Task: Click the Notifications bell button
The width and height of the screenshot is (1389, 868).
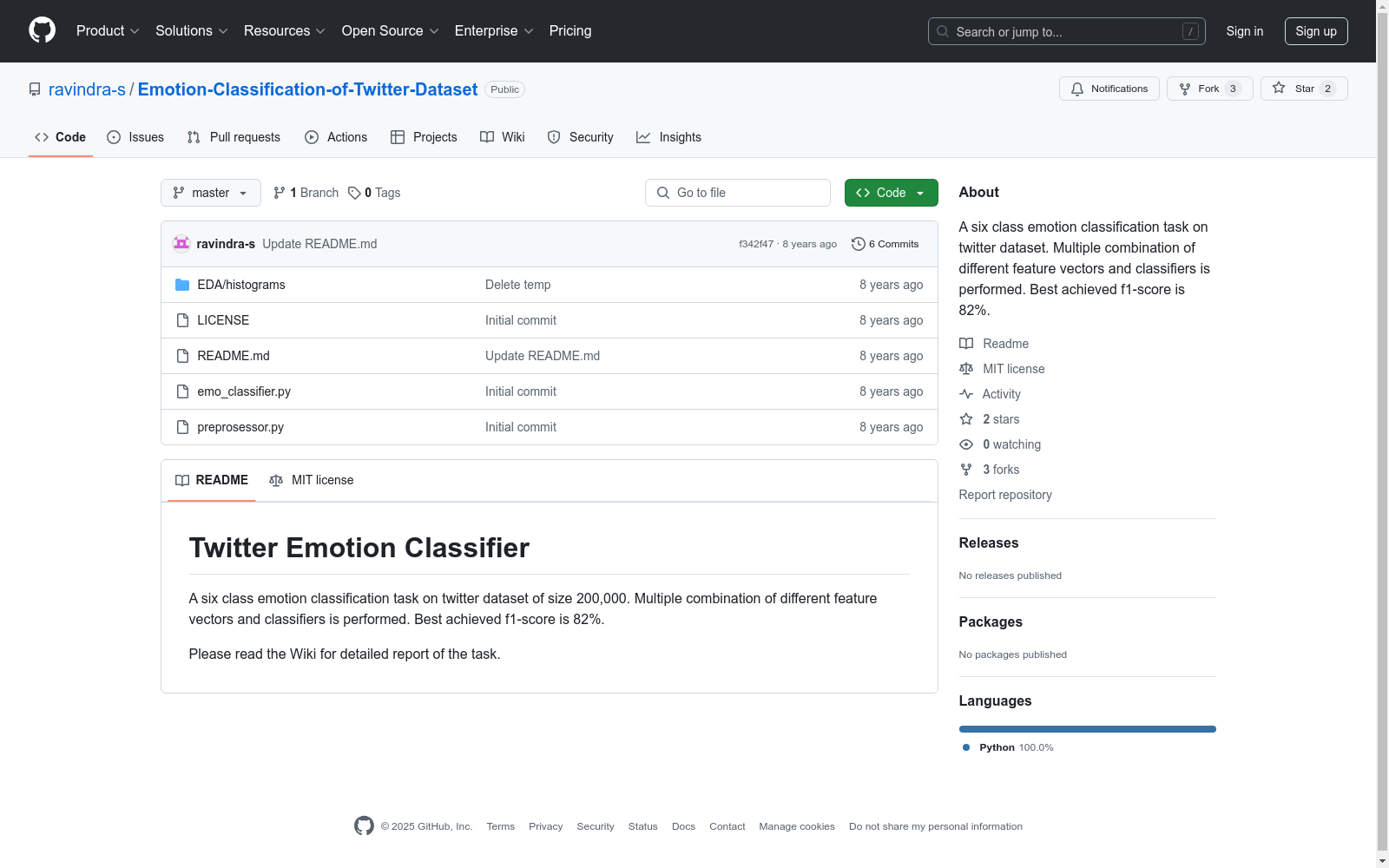Action: pyautogui.click(x=1109, y=89)
